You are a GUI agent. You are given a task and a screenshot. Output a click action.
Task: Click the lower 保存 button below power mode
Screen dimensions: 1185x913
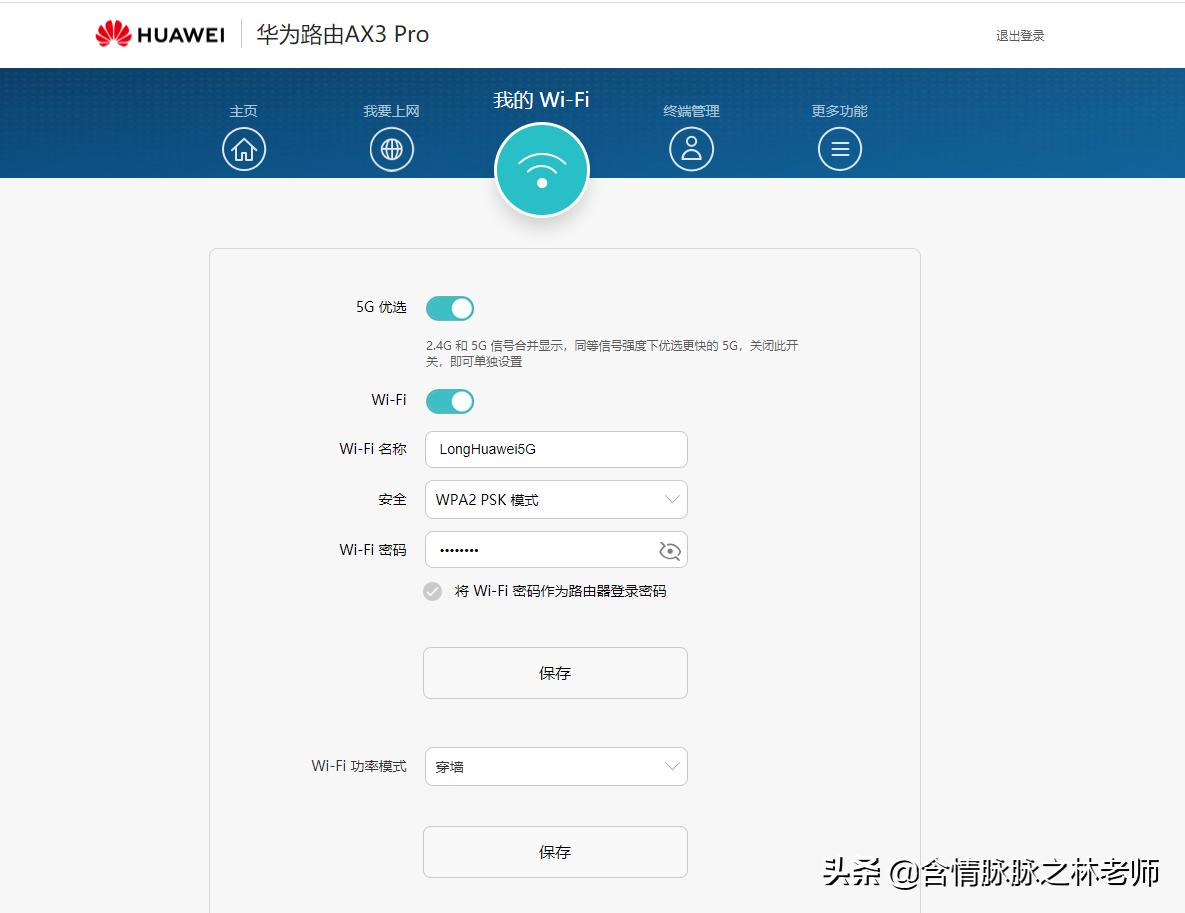pos(555,851)
